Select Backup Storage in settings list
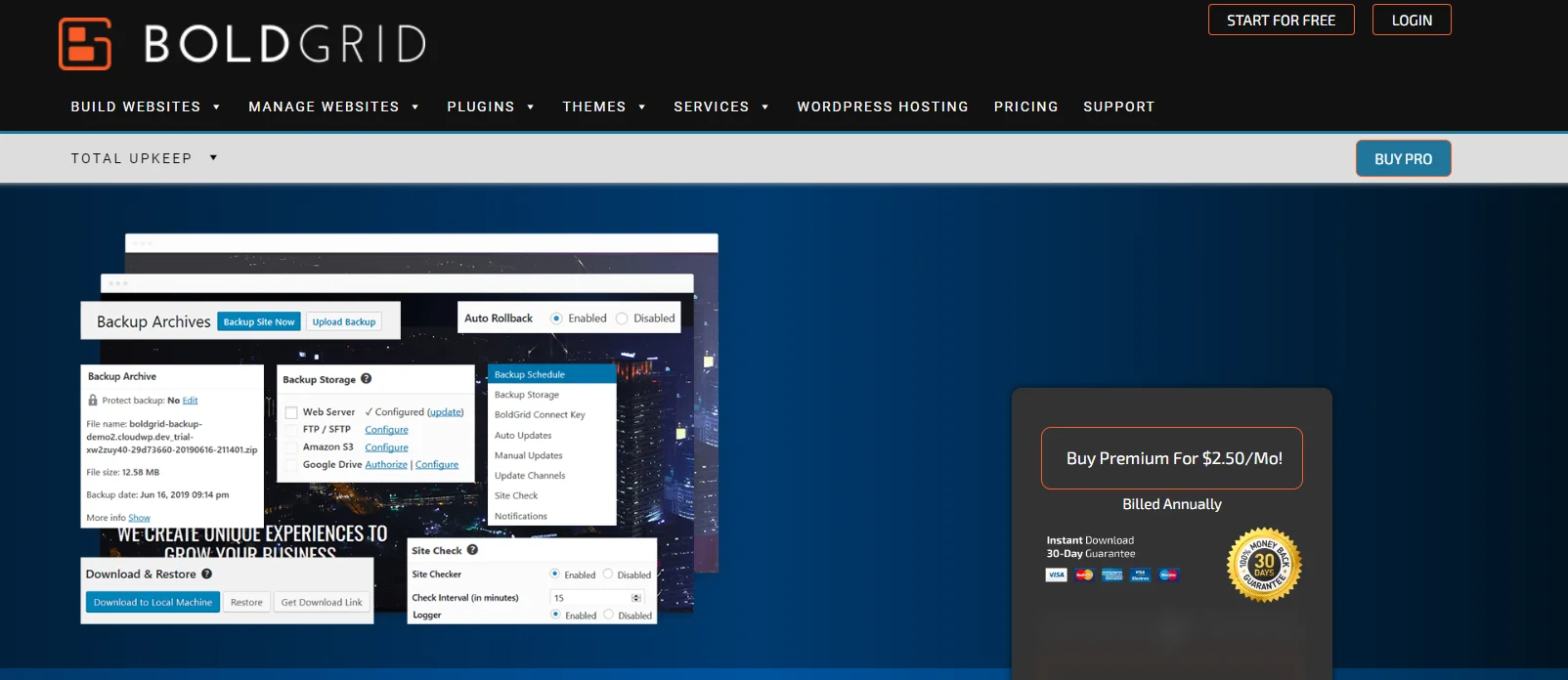This screenshot has width=1568, height=680. coord(552,395)
